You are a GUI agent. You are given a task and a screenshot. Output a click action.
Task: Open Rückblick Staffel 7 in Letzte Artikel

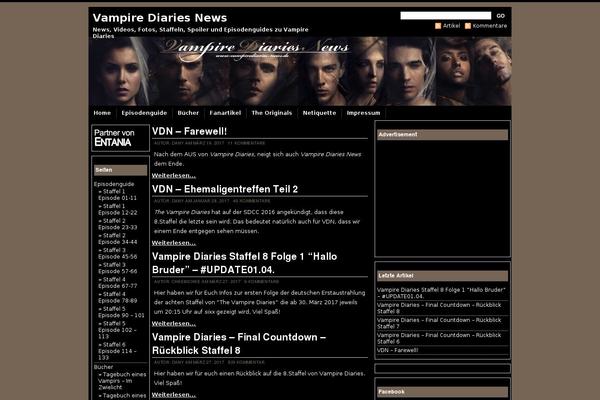point(439,323)
